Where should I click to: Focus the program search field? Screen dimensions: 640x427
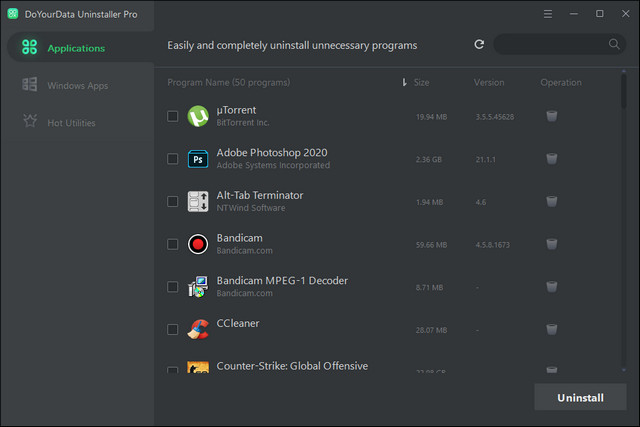(x=550, y=45)
